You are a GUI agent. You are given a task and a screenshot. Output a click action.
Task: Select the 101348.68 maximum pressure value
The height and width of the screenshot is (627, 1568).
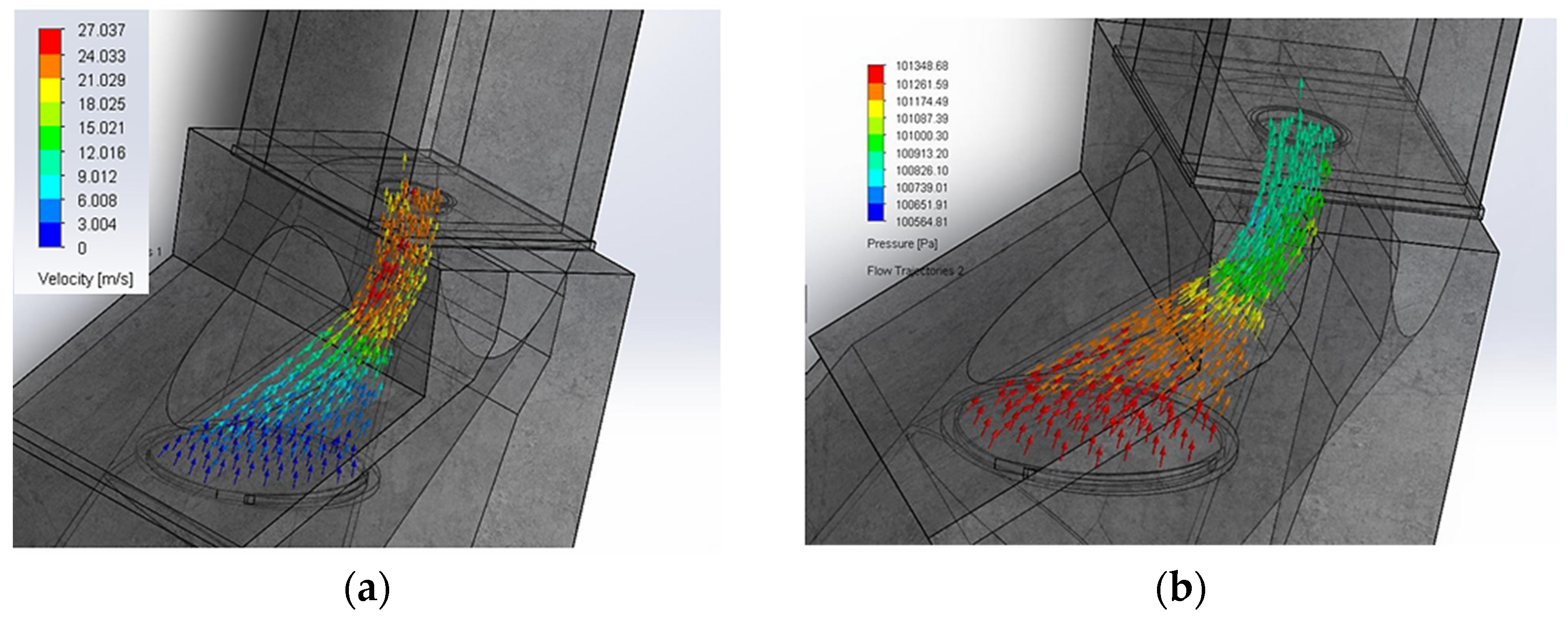point(921,66)
